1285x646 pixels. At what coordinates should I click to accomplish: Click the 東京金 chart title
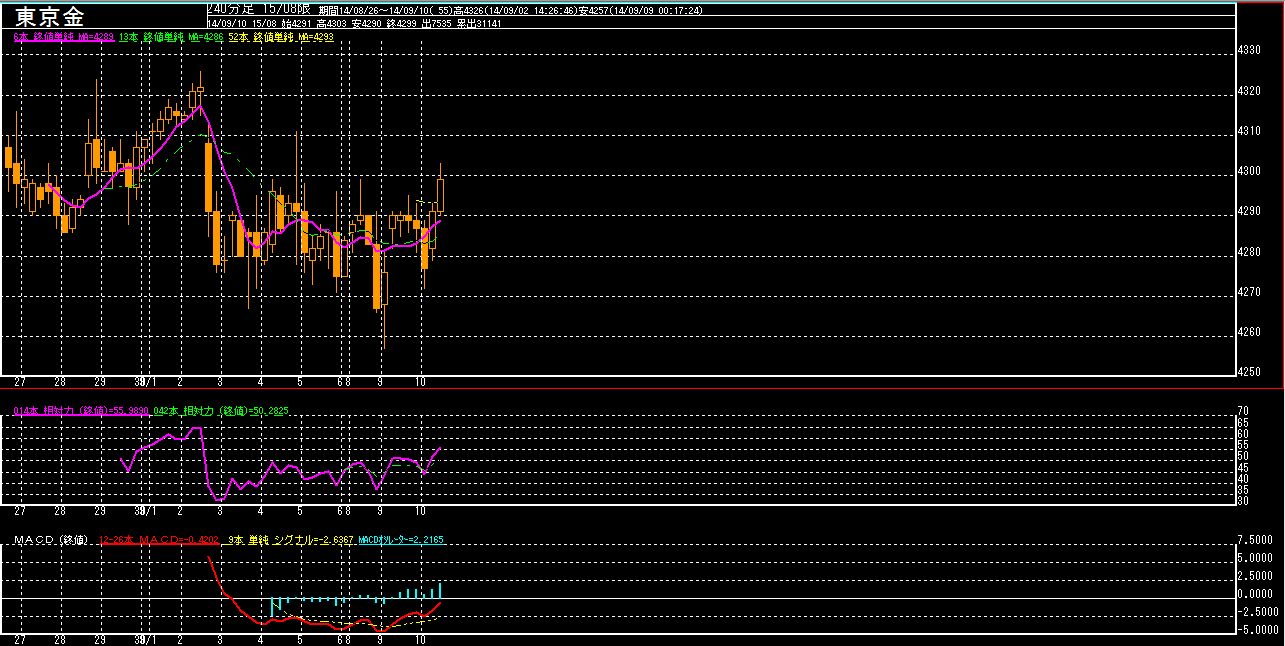(x=50, y=17)
